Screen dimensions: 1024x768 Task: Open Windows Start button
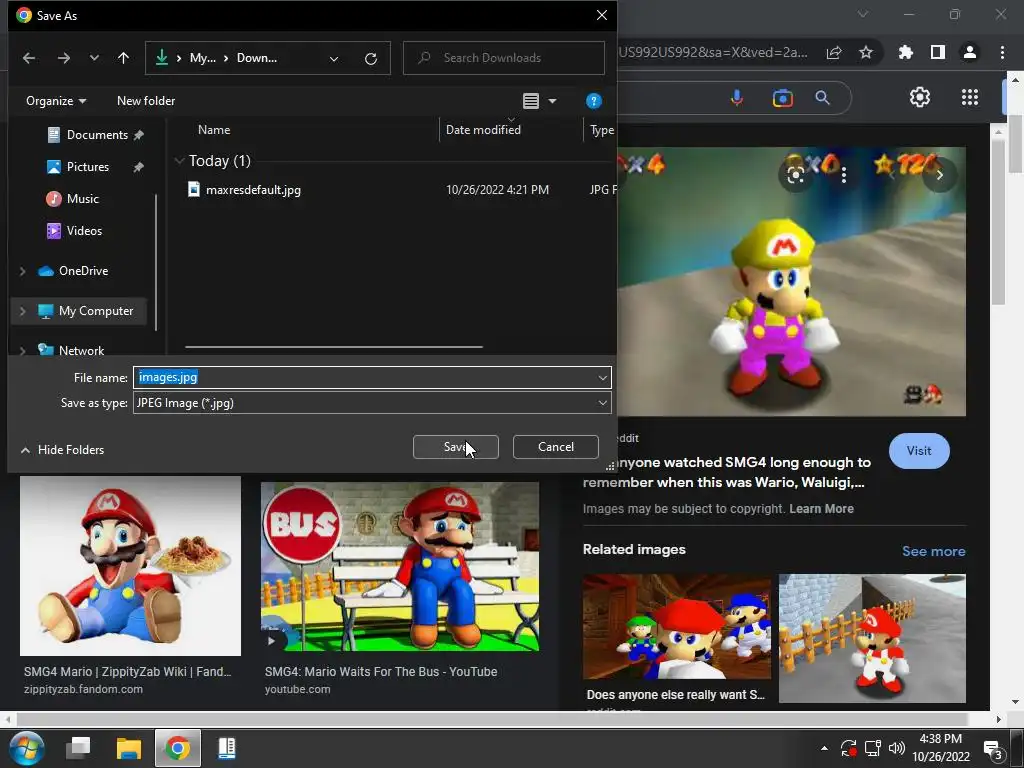click(x=26, y=748)
